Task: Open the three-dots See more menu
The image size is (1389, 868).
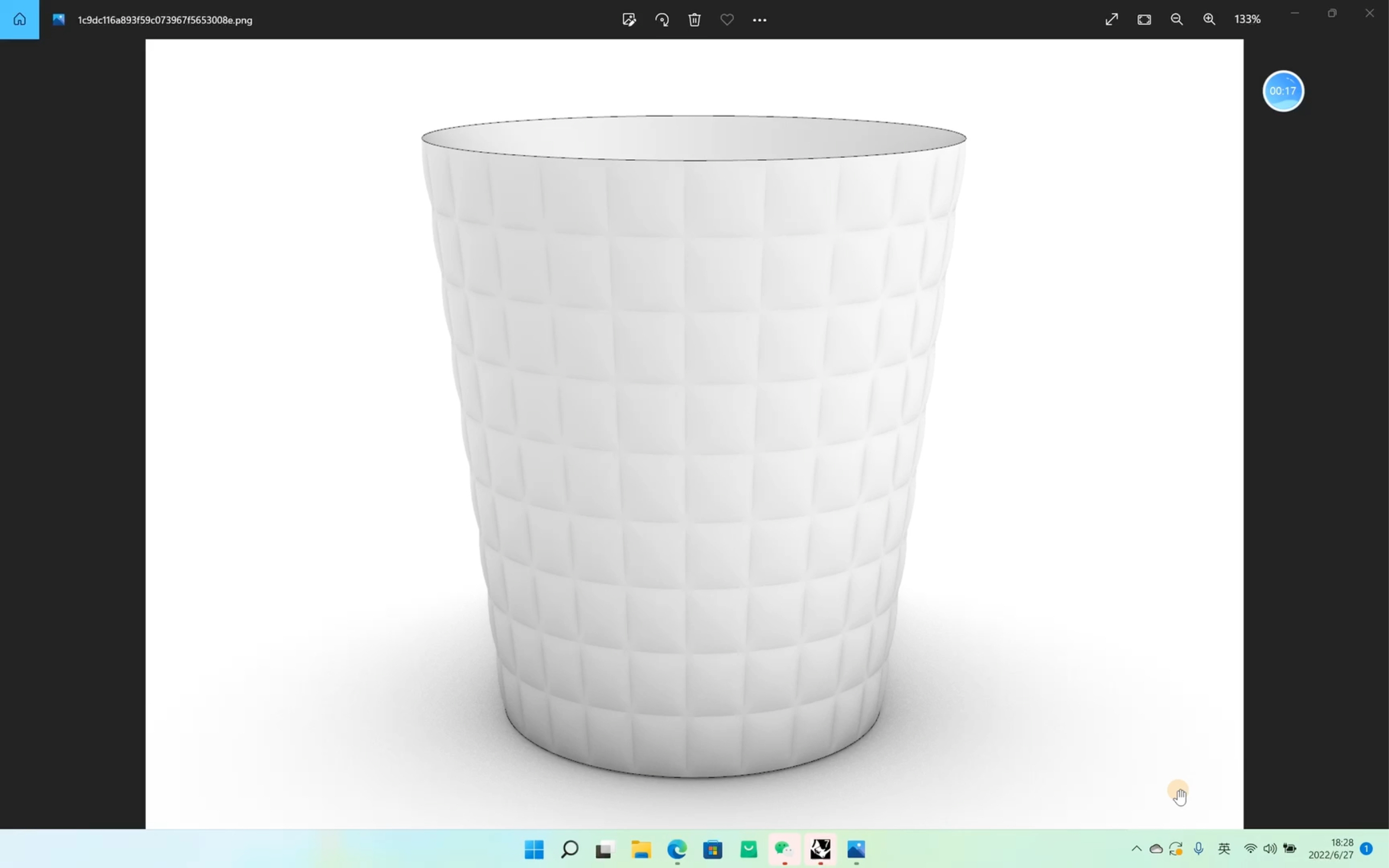Action: tap(760, 20)
